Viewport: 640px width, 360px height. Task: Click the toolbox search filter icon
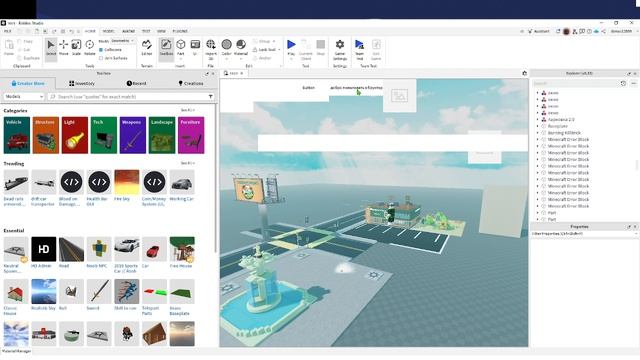211,97
